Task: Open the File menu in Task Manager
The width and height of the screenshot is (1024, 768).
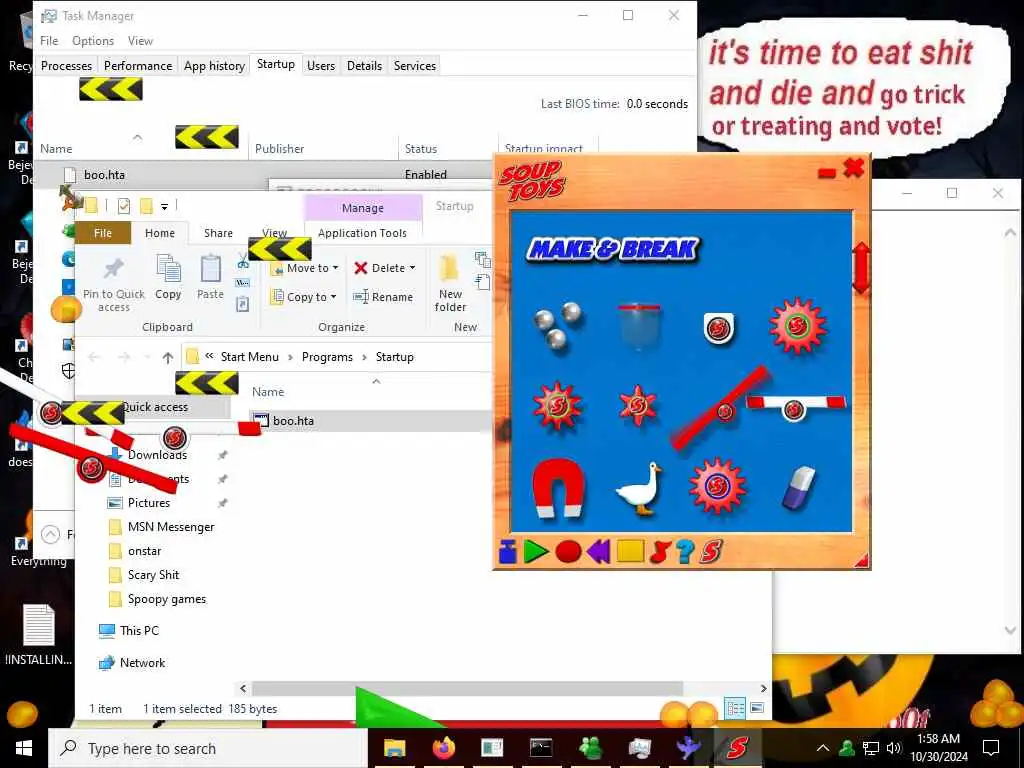Action: point(49,40)
